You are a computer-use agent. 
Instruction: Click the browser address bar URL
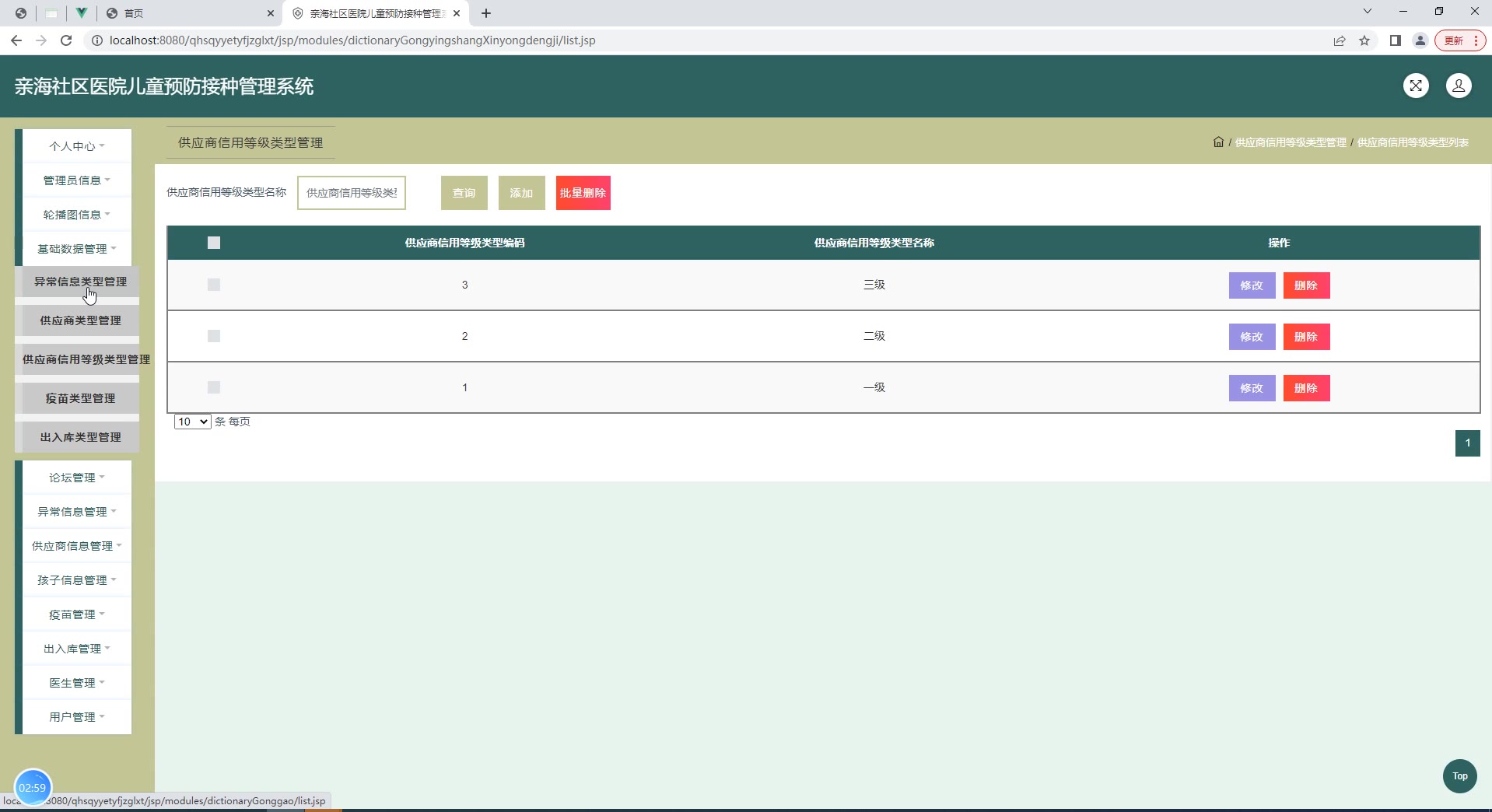tap(352, 40)
